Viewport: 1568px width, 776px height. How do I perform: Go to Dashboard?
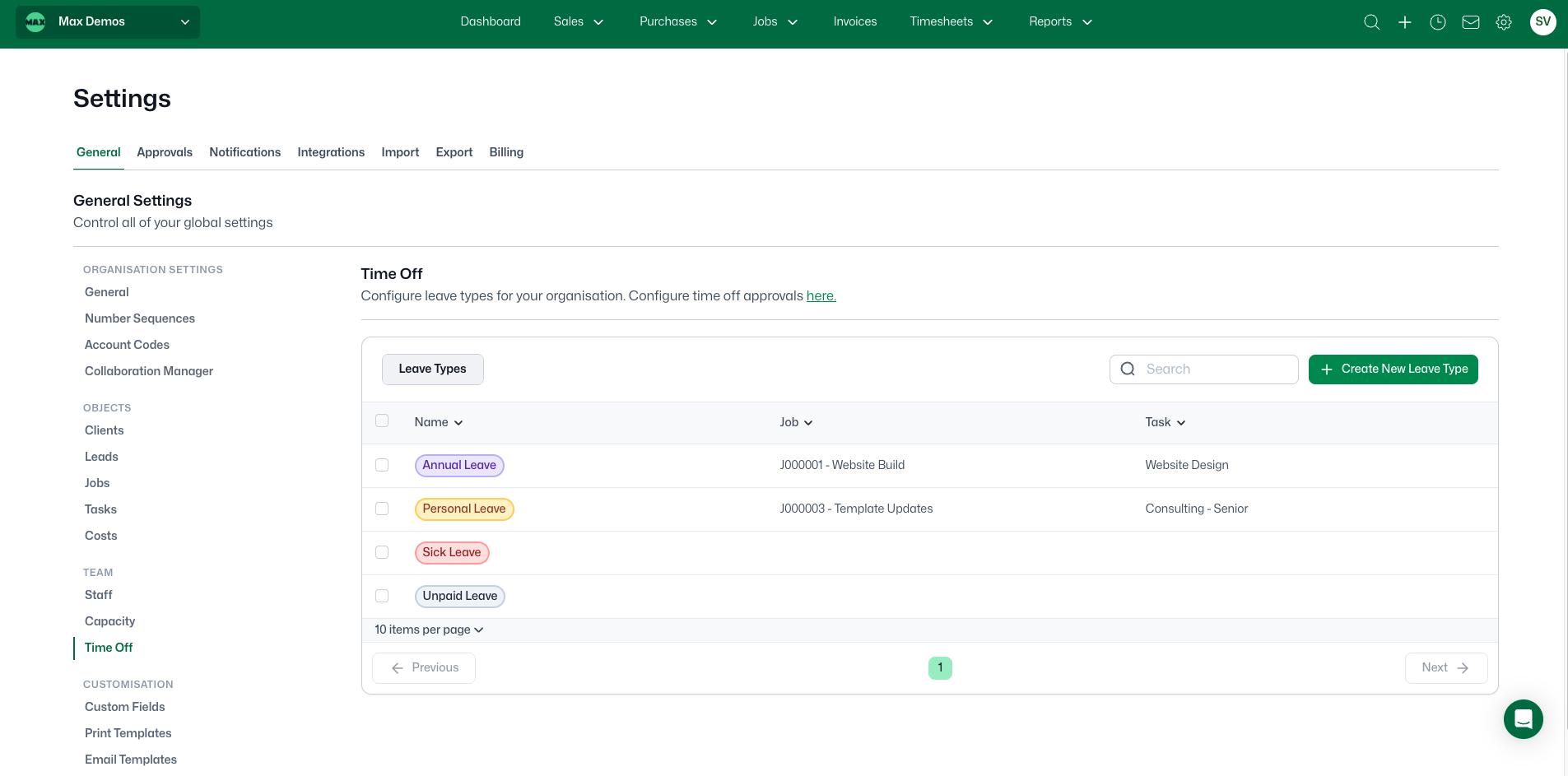coord(491,22)
